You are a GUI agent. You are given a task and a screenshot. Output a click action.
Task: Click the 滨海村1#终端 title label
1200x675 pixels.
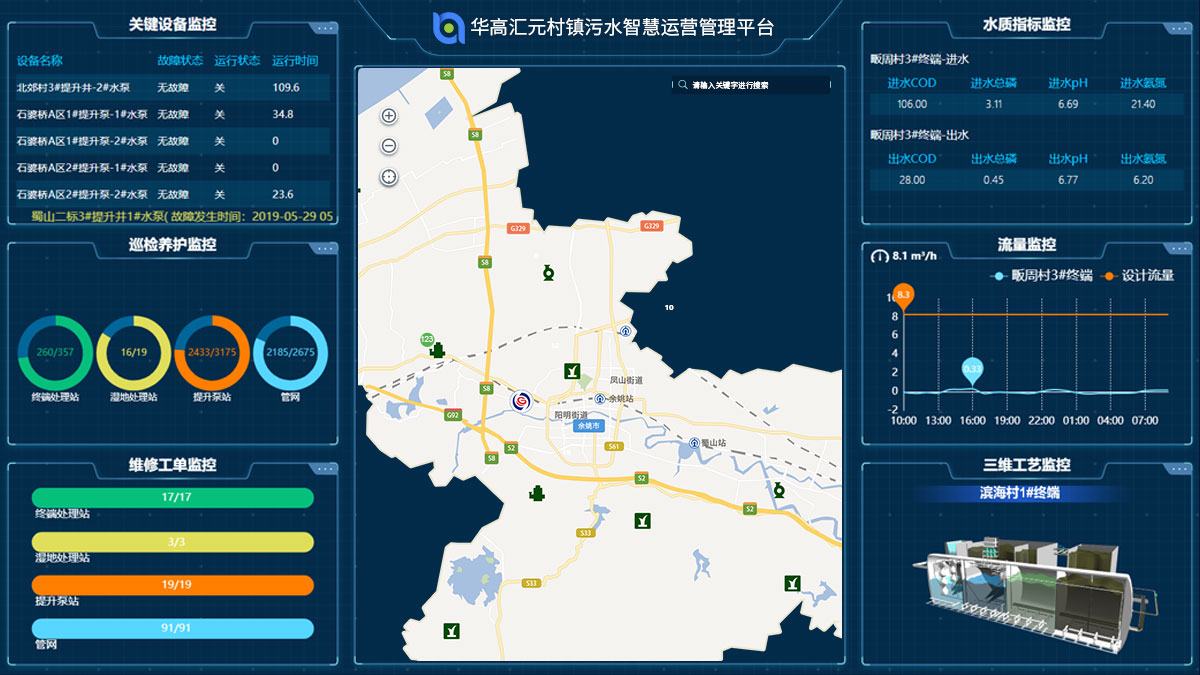(x=1019, y=493)
